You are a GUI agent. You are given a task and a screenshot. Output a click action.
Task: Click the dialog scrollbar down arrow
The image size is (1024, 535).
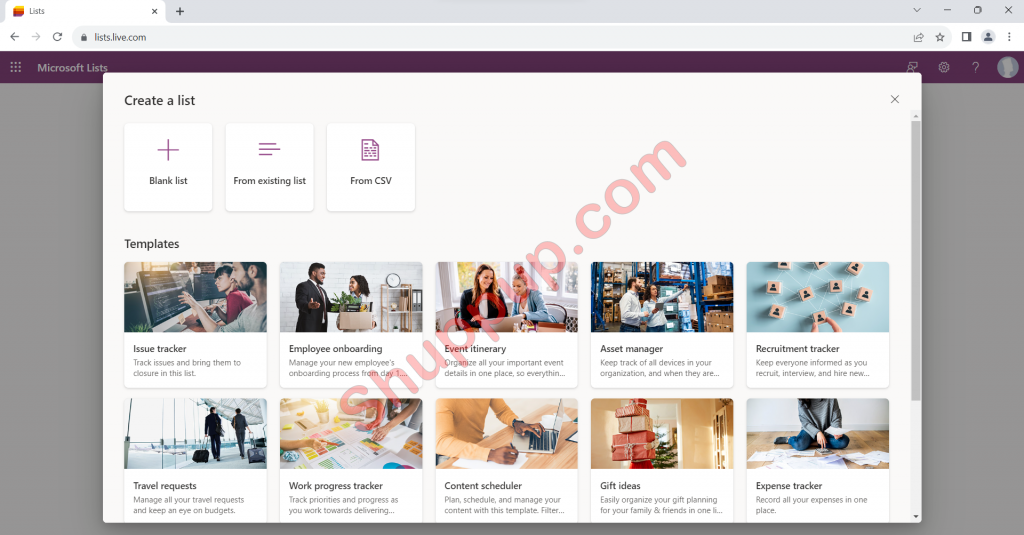coord(916,516)
